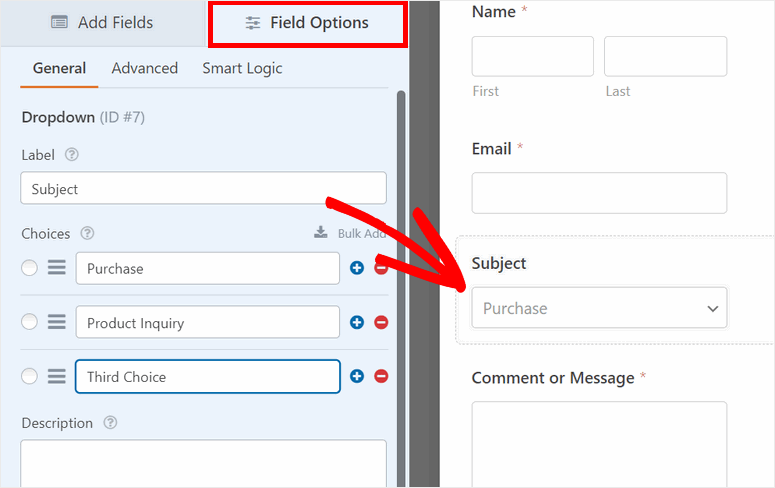Click the sidebar panel scrollbar
This screenshot has width=775, height=488.
(401, 250)
